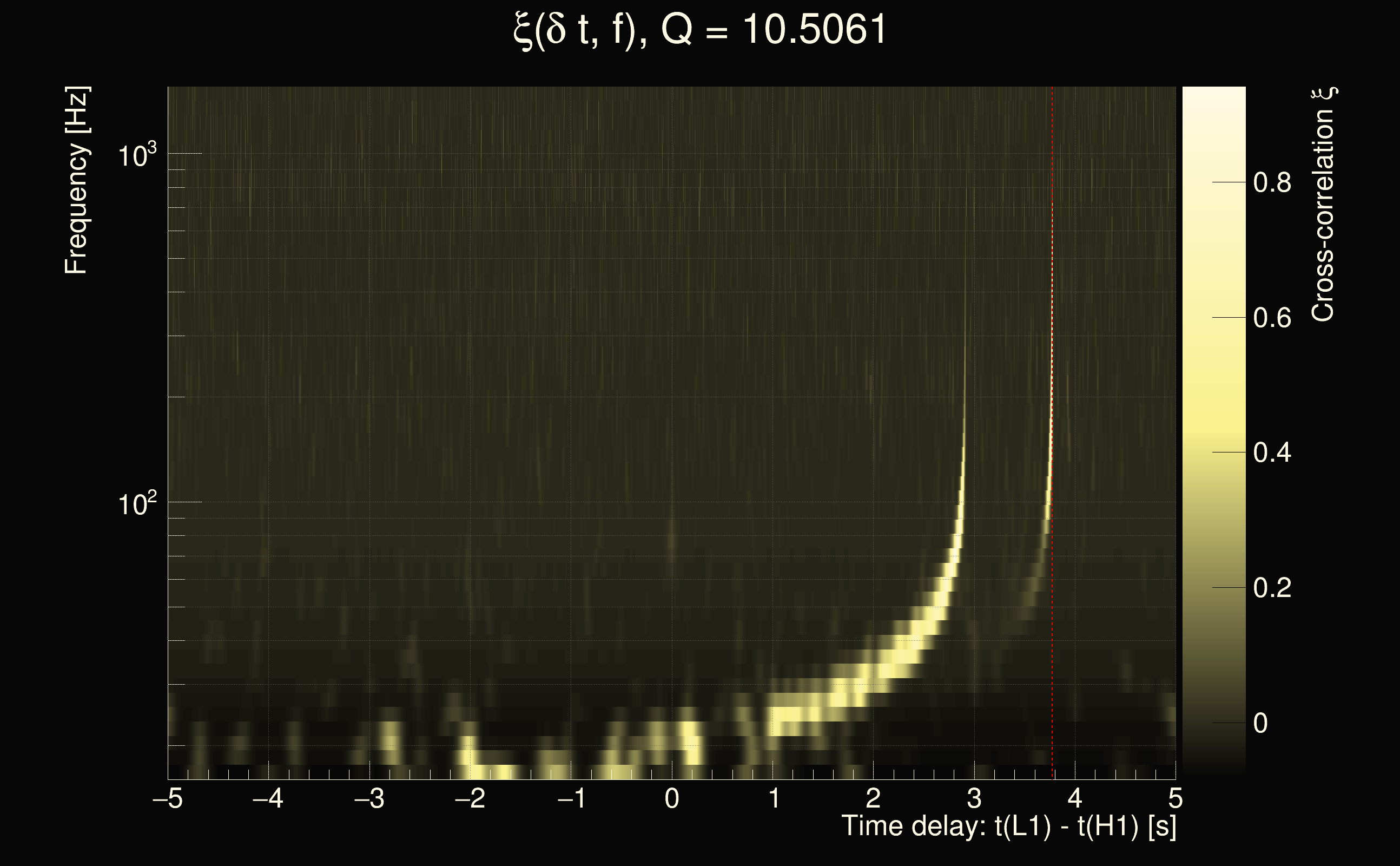Screen dimensions: 1400x866
Task: Click the time delay t(L1) - t(H1) x-axis label
Action: point(1008,826)
